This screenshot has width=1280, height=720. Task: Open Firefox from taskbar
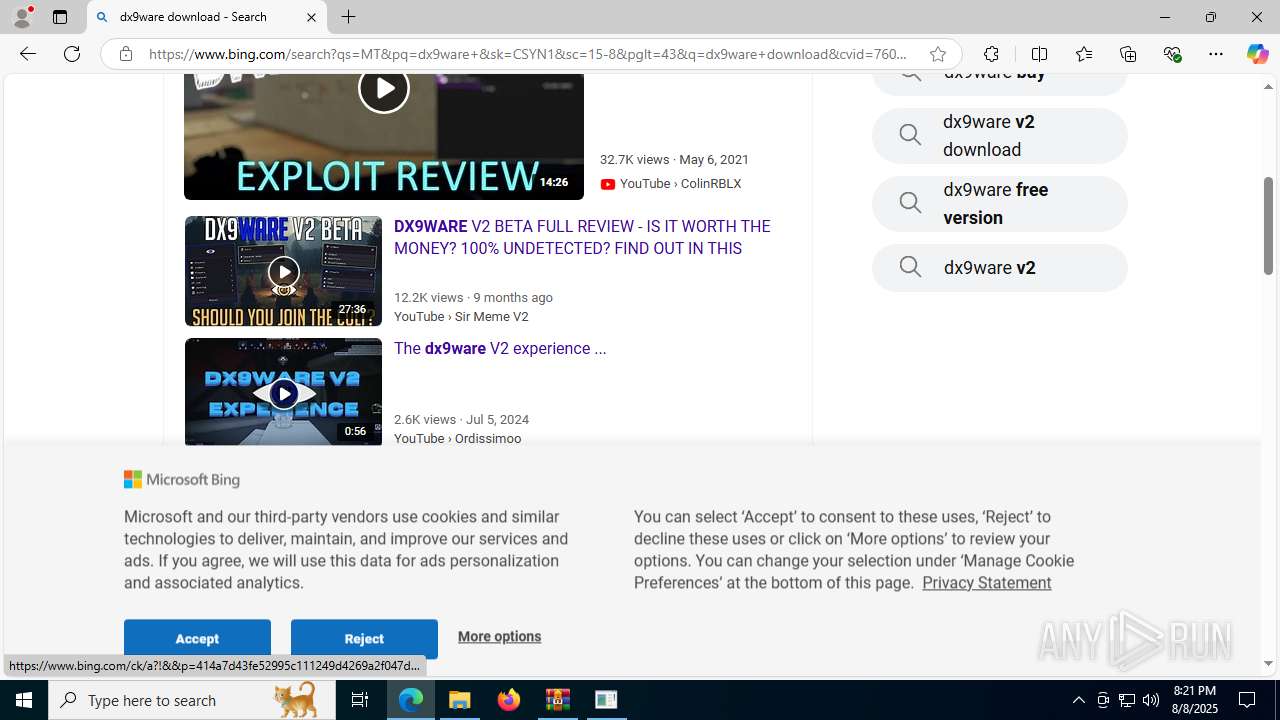(x=509, y=700)
